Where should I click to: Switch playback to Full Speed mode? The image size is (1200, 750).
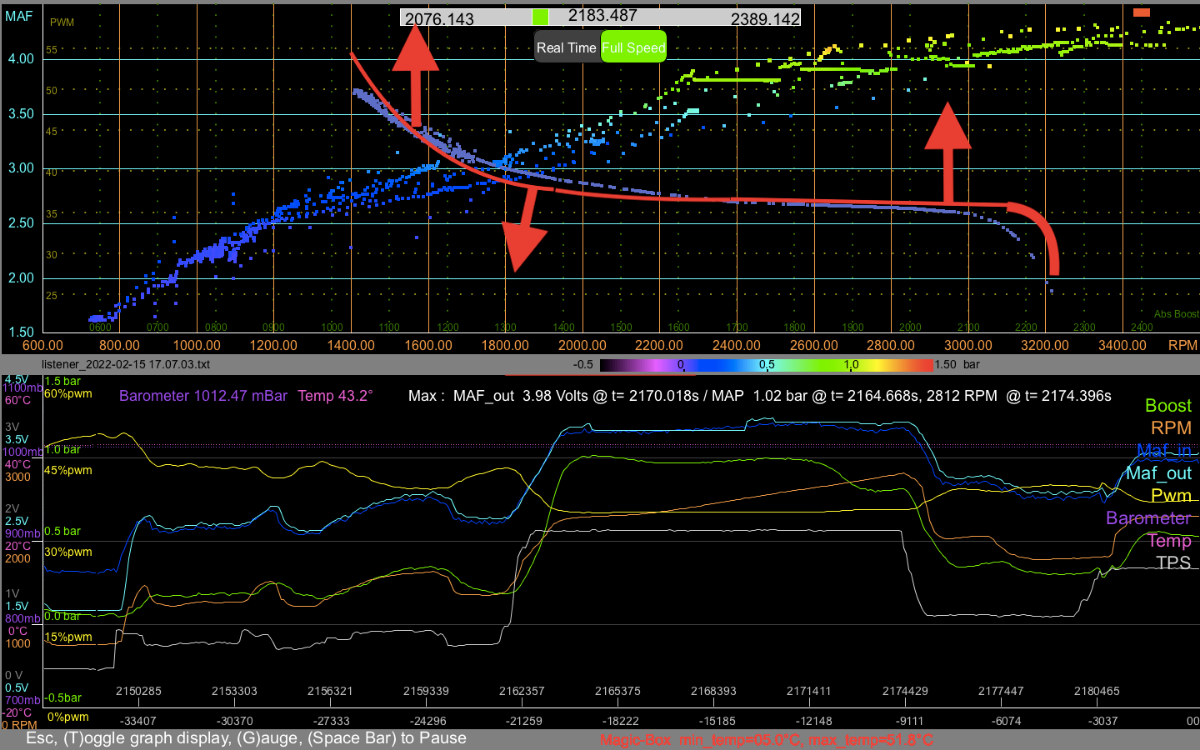click(634, 47)
